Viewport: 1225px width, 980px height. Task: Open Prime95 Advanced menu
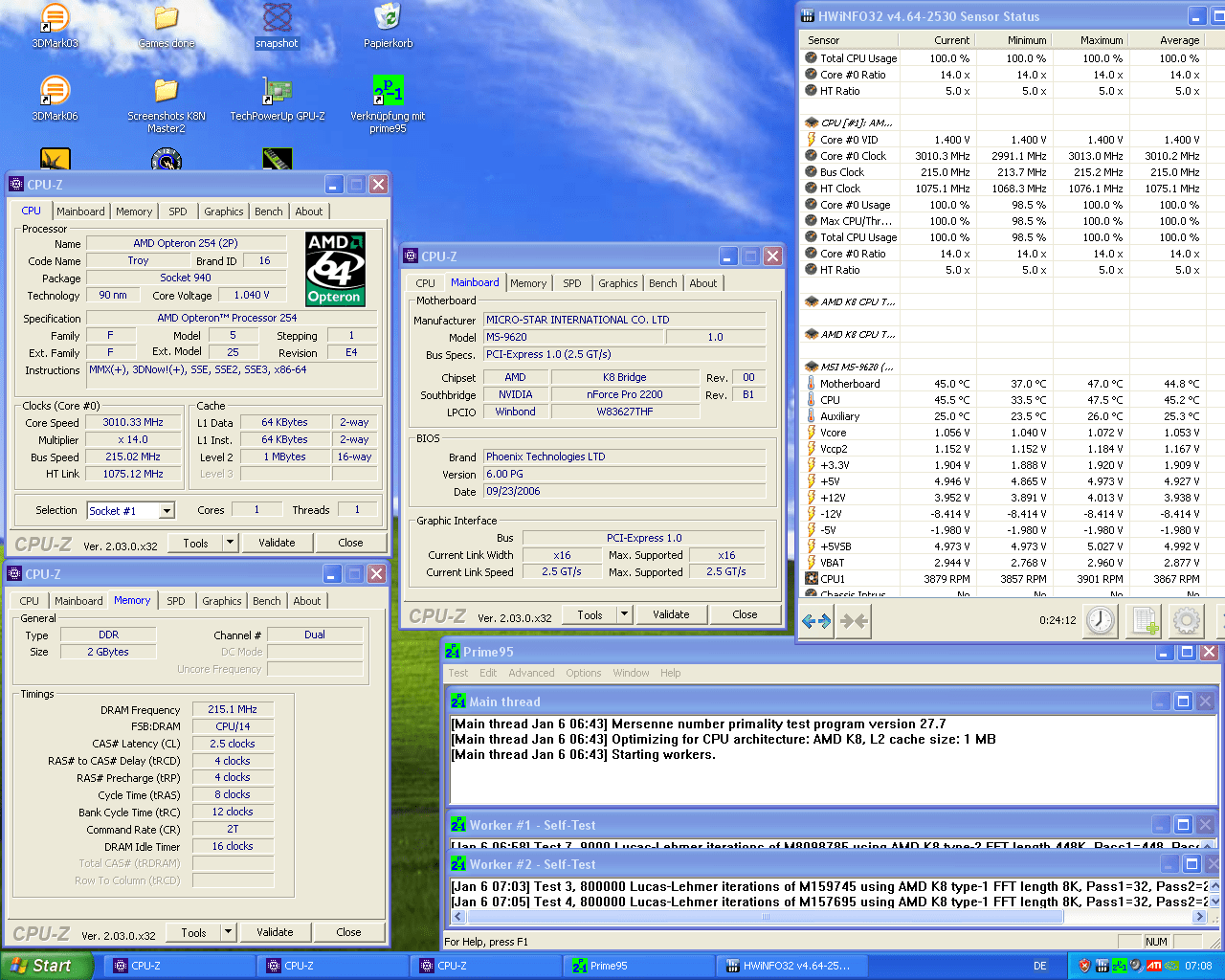tap(531, 673)
